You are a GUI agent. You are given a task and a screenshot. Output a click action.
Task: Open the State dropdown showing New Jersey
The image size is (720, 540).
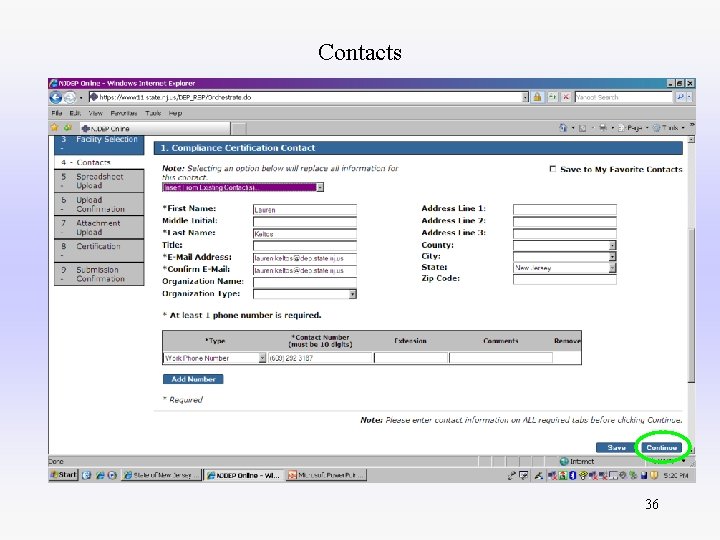pyautogui.click(x=565, y=268)
